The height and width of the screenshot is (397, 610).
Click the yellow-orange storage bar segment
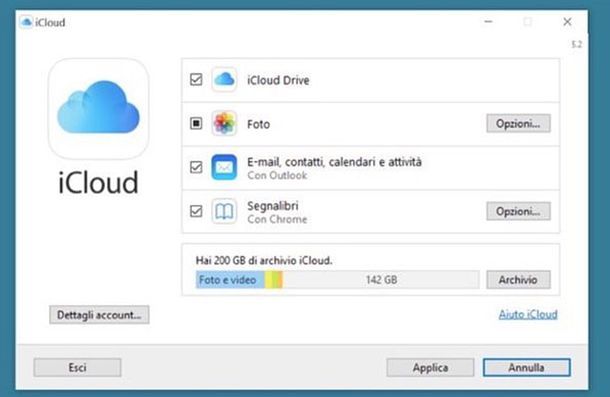[274, 279]
